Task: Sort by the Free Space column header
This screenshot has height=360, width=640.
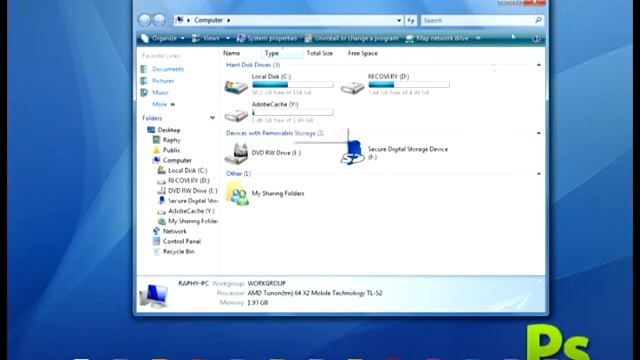Action: click(362, 53)
